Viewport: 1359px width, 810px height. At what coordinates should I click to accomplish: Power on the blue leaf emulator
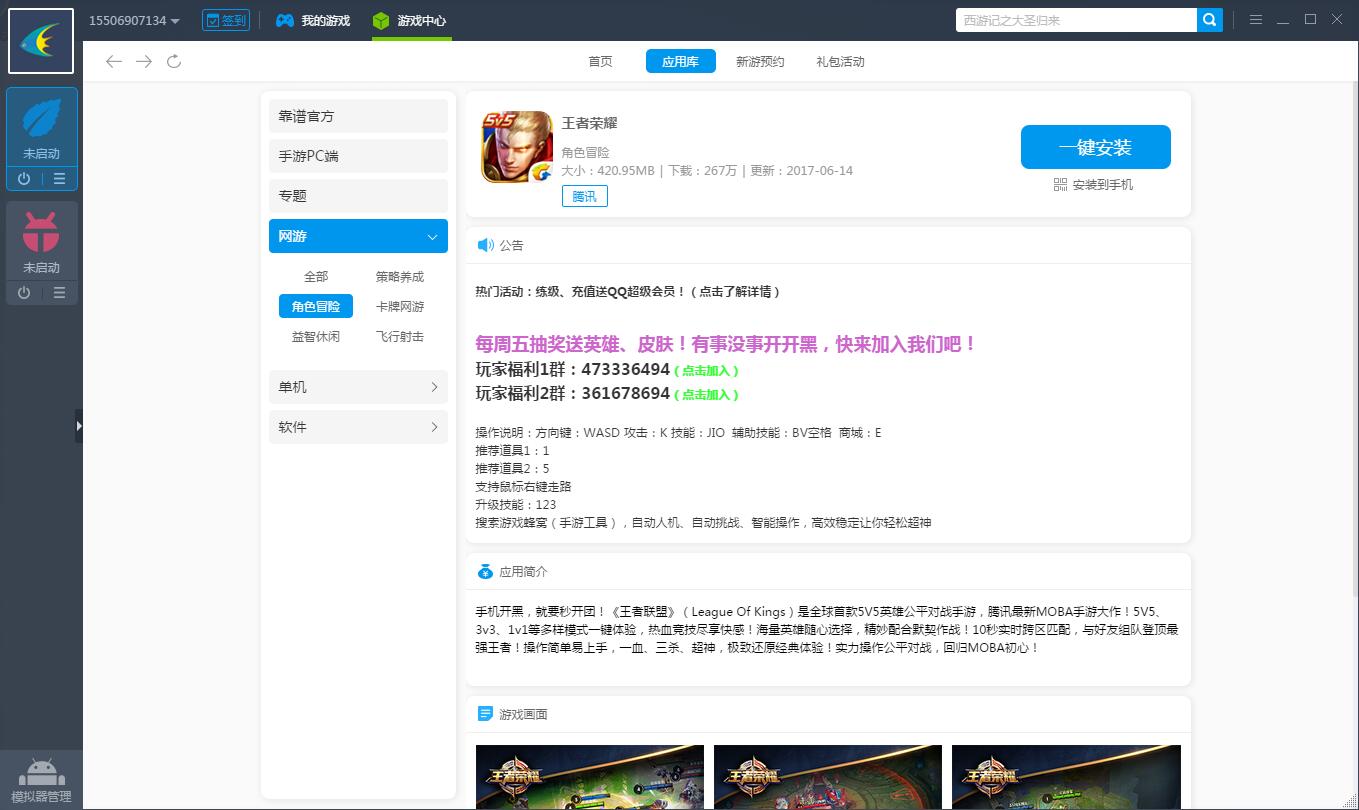click(24, 179)
